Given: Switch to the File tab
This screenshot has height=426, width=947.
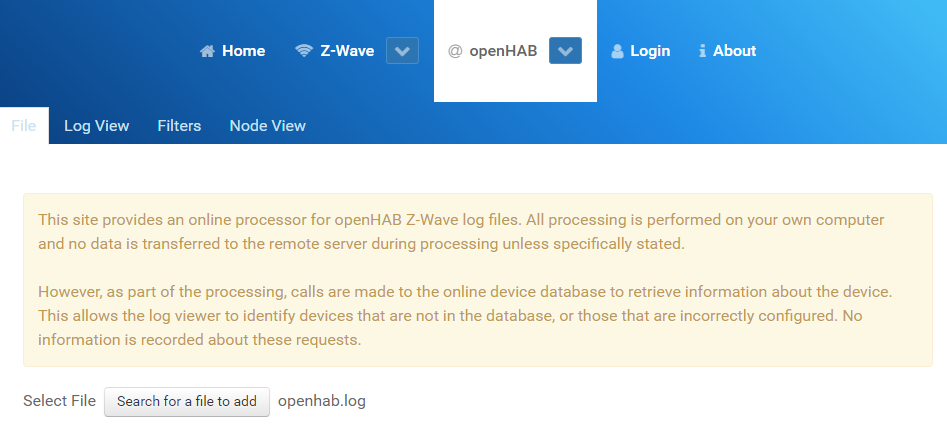Looking at the screenshot, I should 24,126.
